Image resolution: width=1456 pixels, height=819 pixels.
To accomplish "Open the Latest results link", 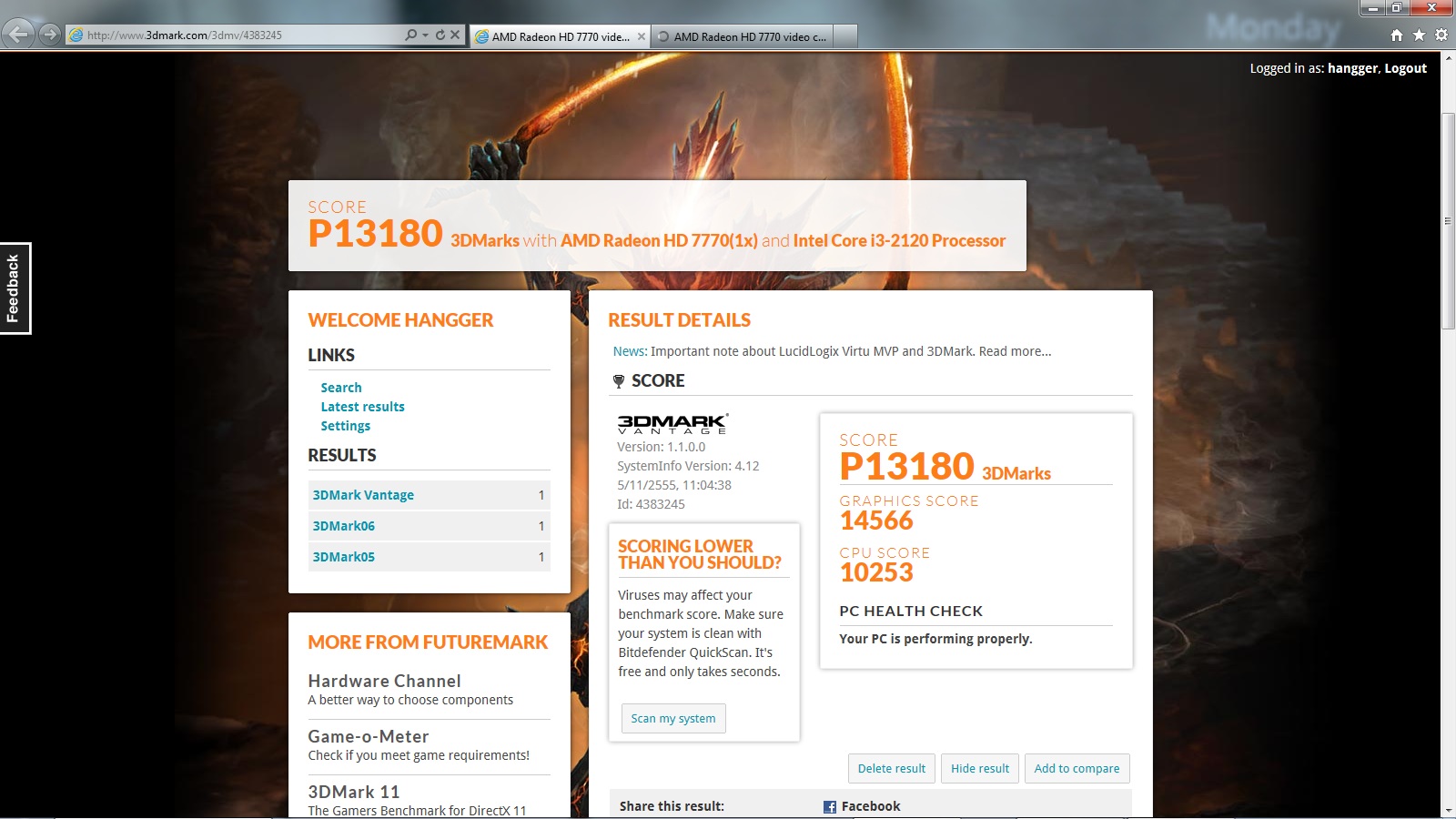I will click(x=362, y=407).
